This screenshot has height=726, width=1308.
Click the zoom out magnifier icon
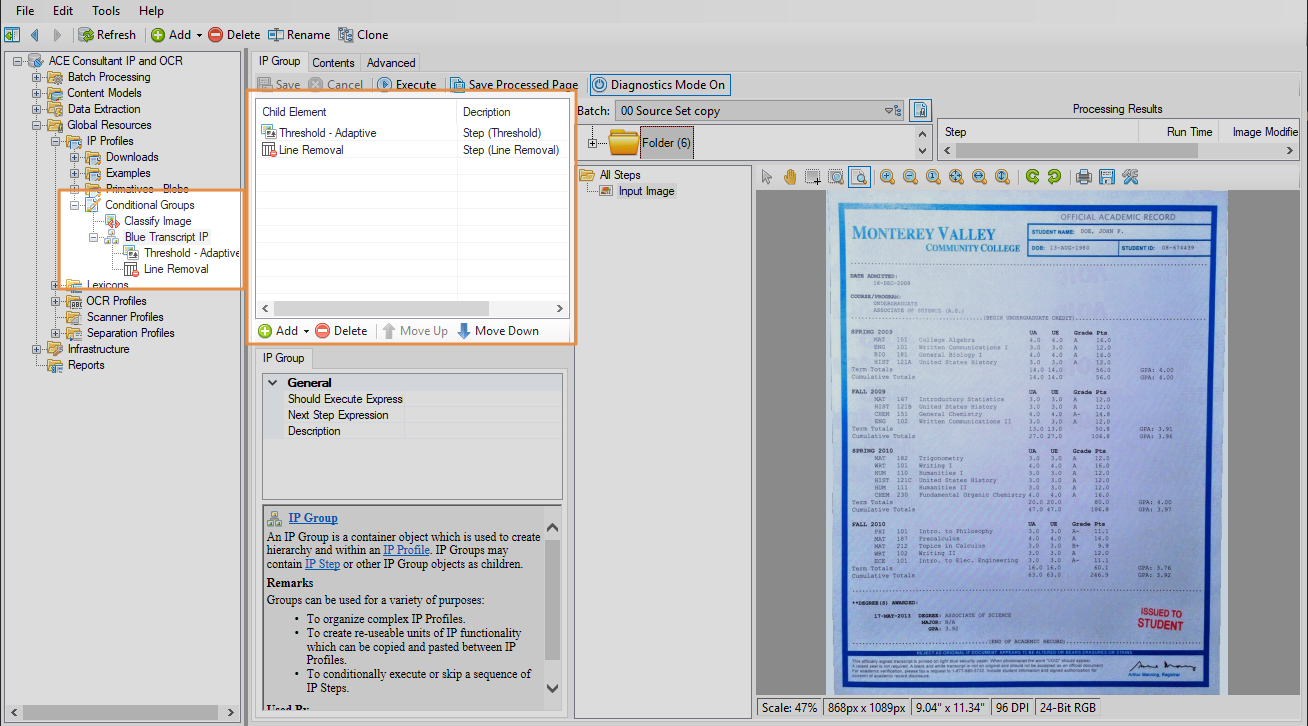click(910, 177)
